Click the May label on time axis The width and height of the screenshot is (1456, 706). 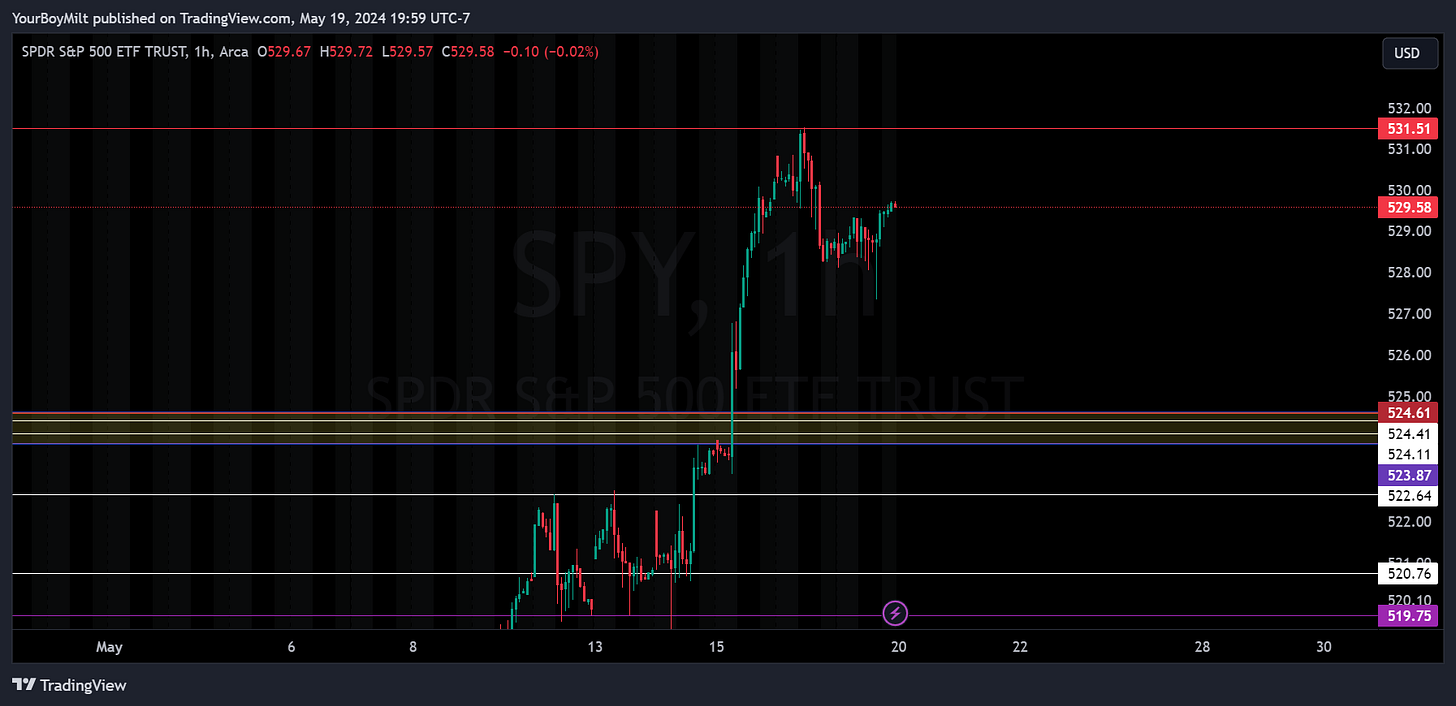pos(109,647)
